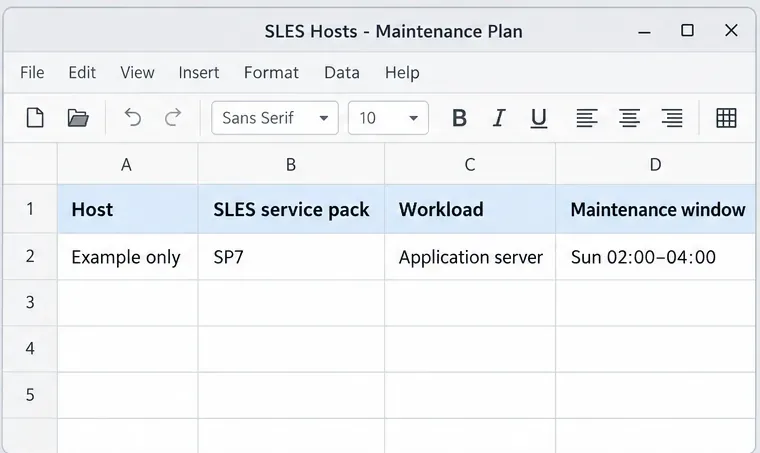The image size is (760, 453).
Task: Open the Sans Serif font dropdown
Action: click(x=275, y=118)
